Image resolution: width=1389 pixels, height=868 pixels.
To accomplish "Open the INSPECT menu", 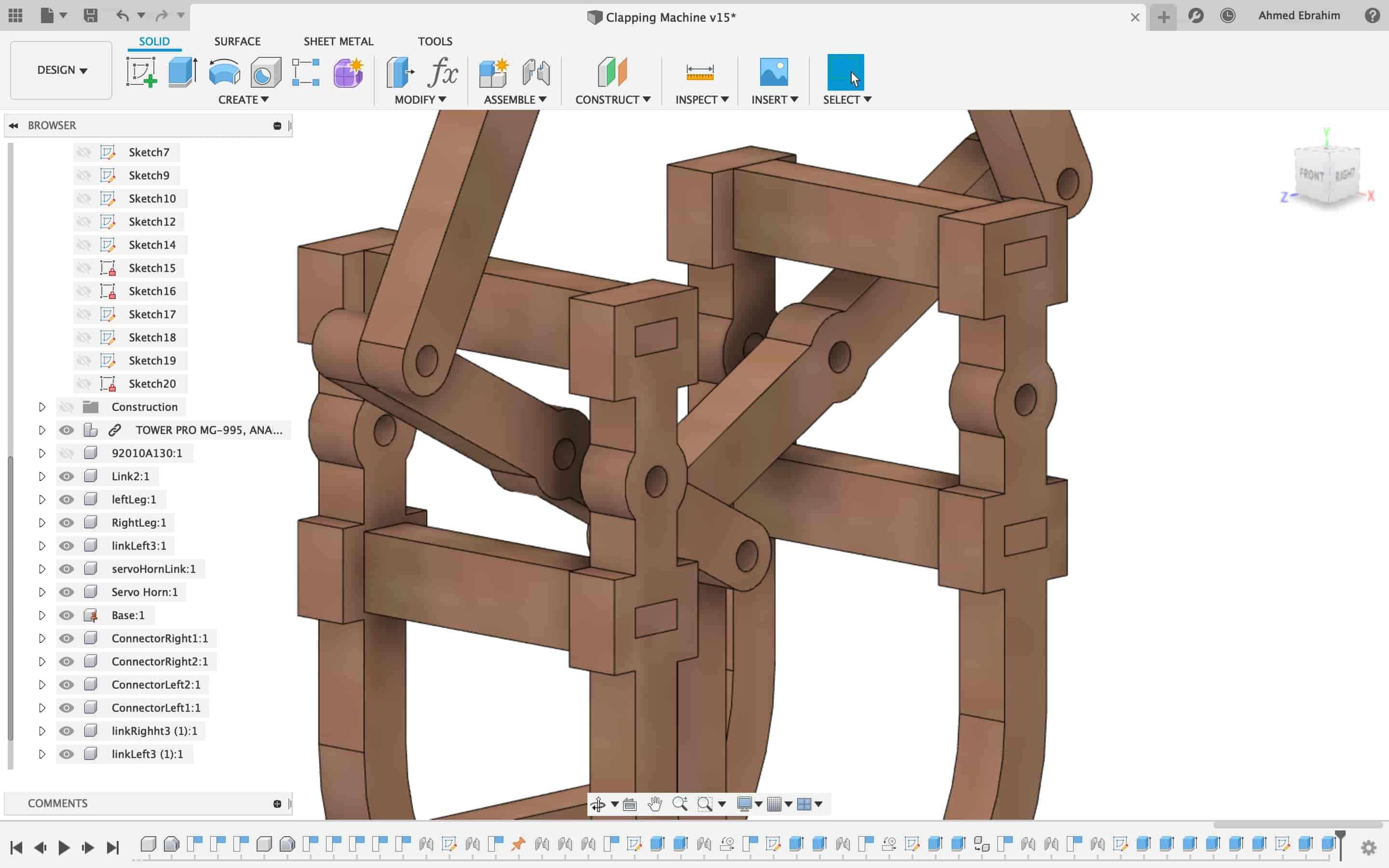I will 702,99.
